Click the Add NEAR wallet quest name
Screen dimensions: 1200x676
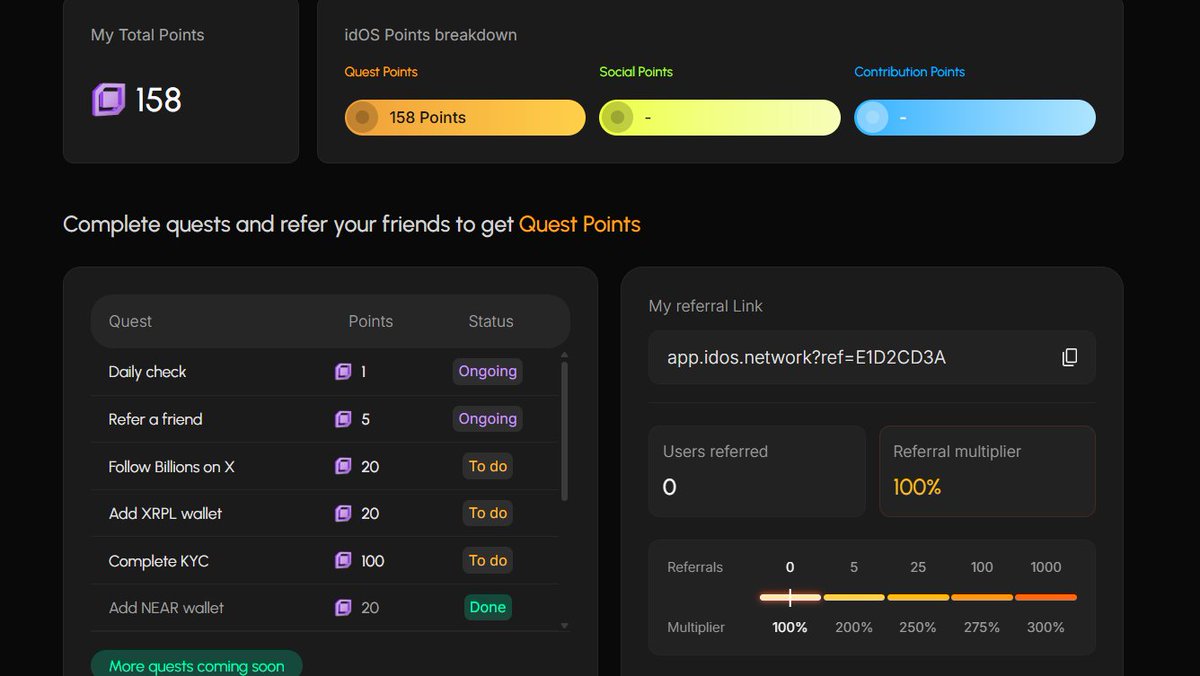coord(166,607)
